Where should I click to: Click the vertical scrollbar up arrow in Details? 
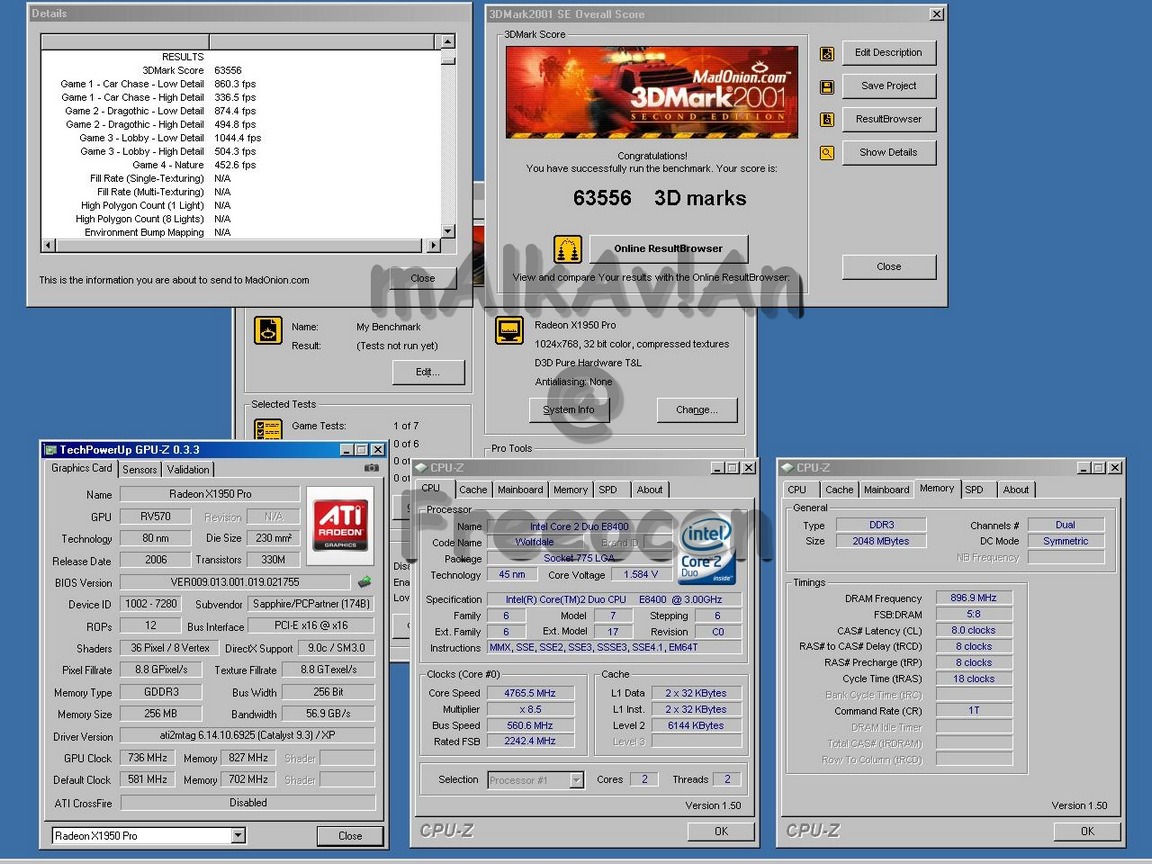[x=447, y=42]
